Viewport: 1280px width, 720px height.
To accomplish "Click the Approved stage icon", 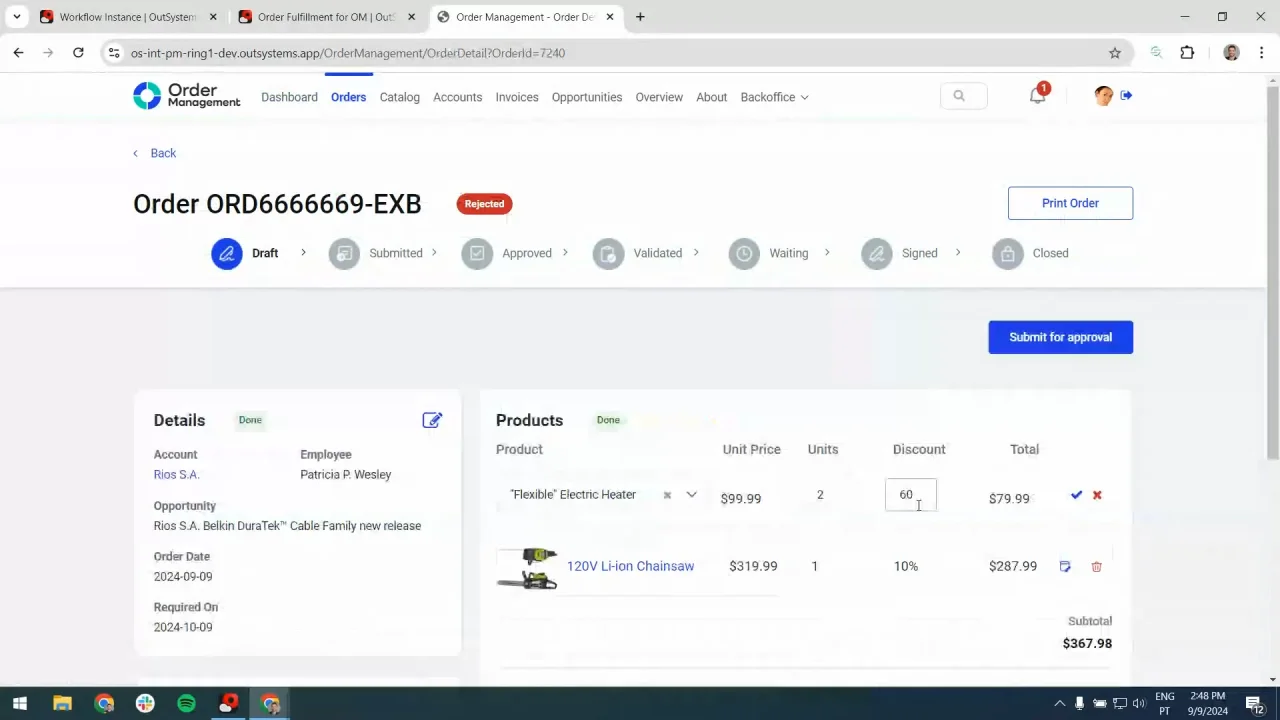I will point(477,253).
